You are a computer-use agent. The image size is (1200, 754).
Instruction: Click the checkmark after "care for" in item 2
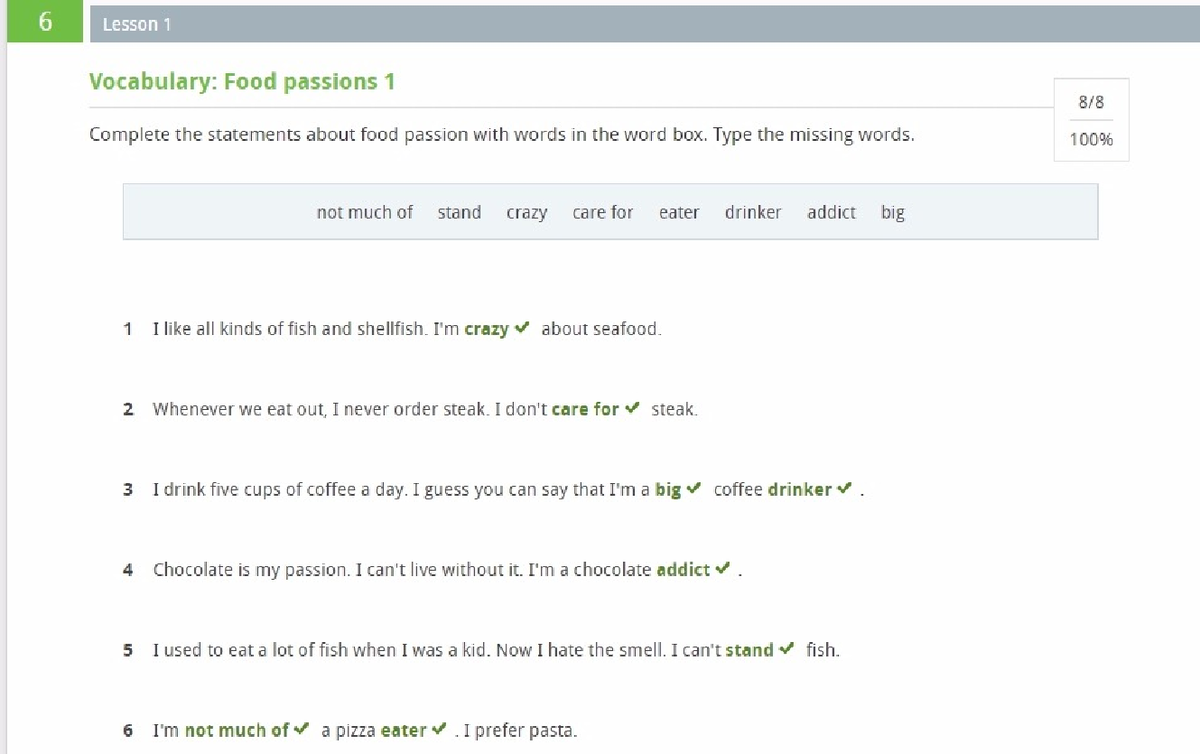click(x=632, y=408)
